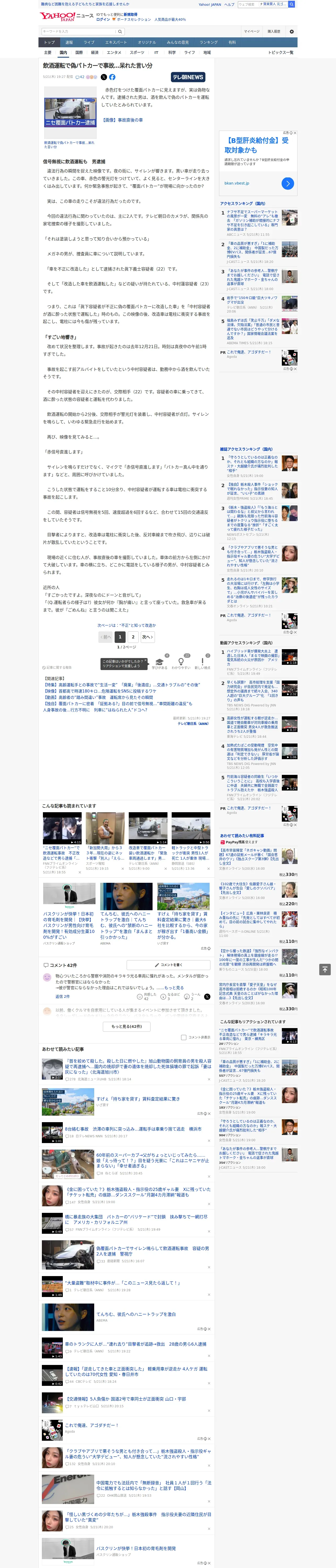336x1568 pixels.
Task: Expand replies 返信 2件
Action: (x=63, y=996)
